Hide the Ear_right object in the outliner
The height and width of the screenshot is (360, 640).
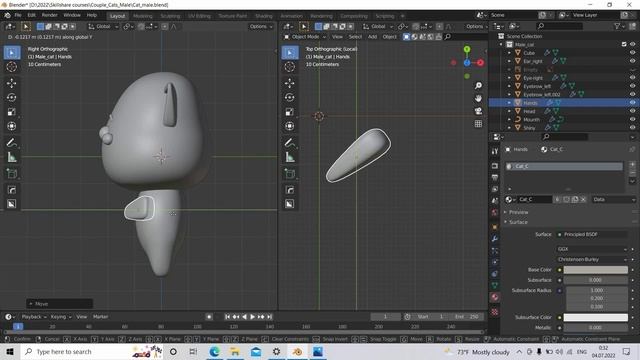coord(632,61)
